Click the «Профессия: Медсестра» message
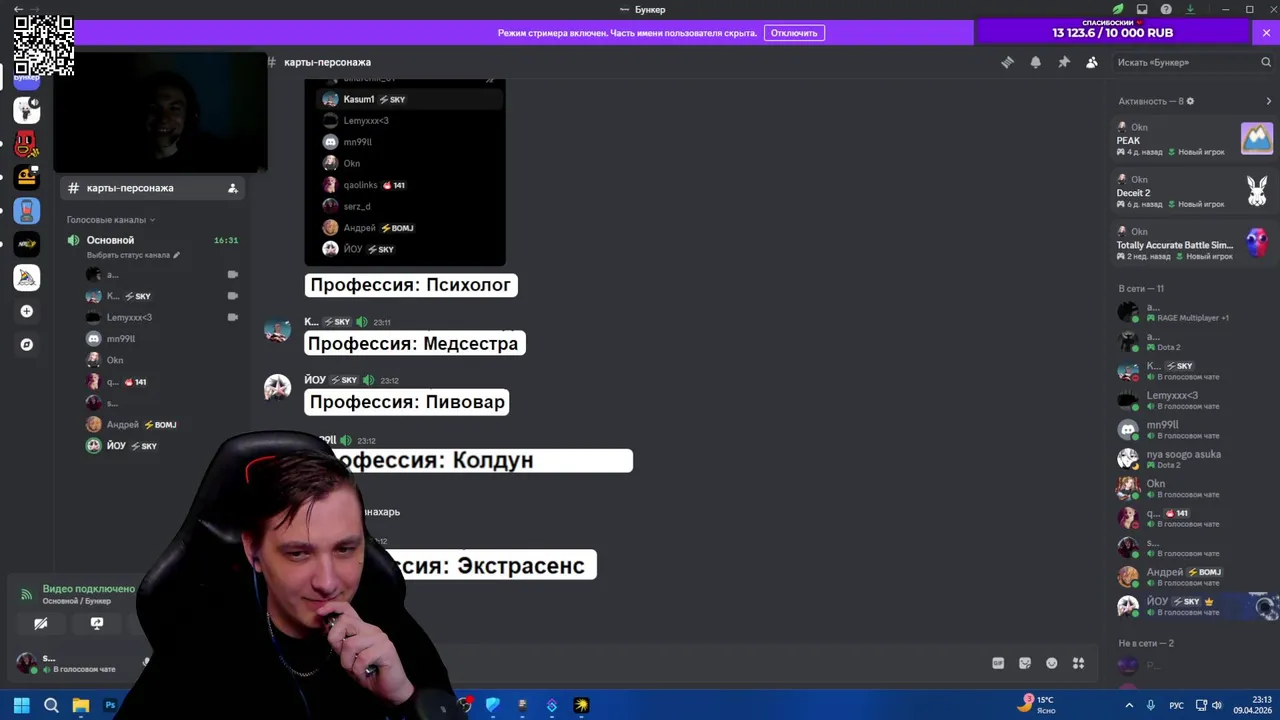 pos(413,344)
